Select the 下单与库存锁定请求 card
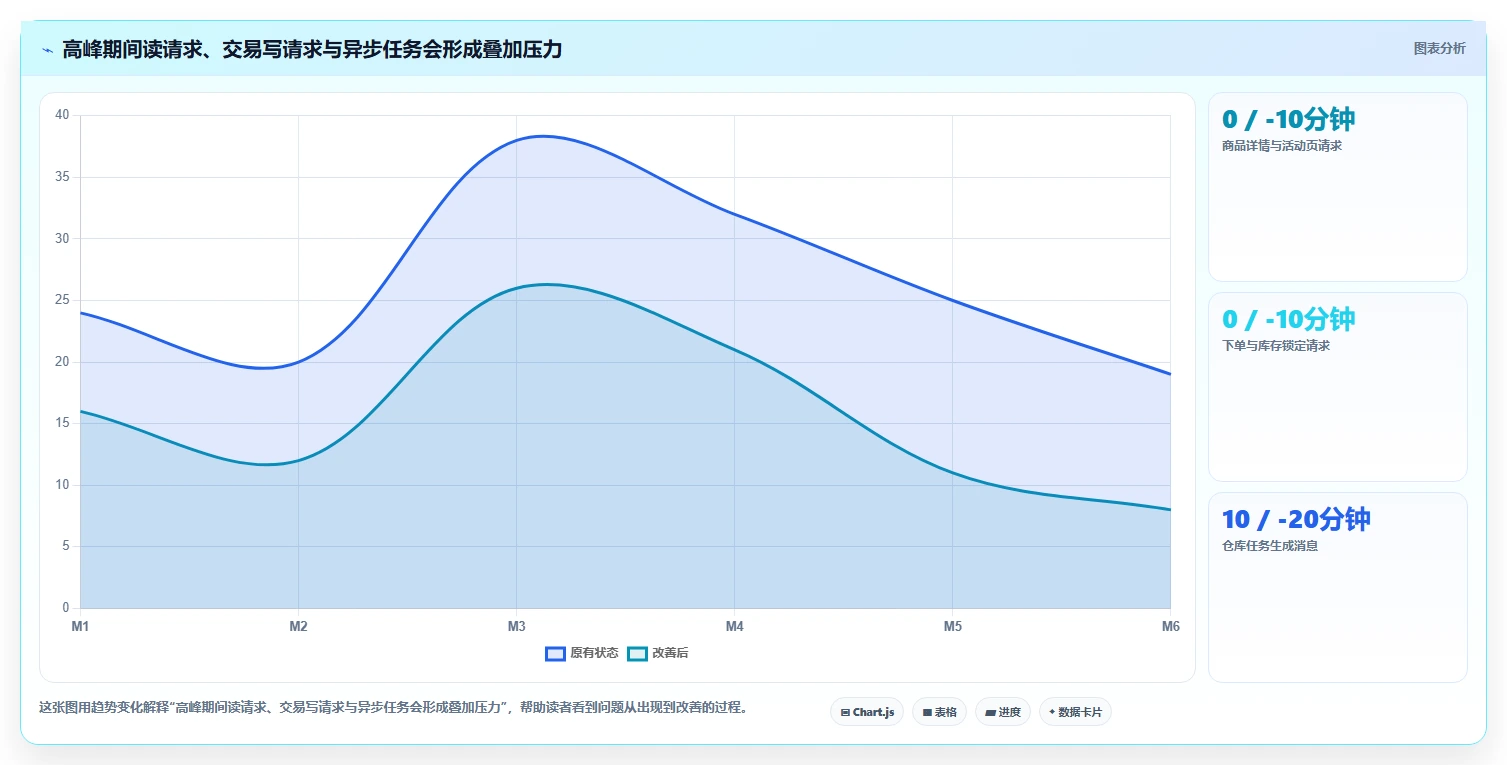1507x765 pixels. click(1338, 387)
